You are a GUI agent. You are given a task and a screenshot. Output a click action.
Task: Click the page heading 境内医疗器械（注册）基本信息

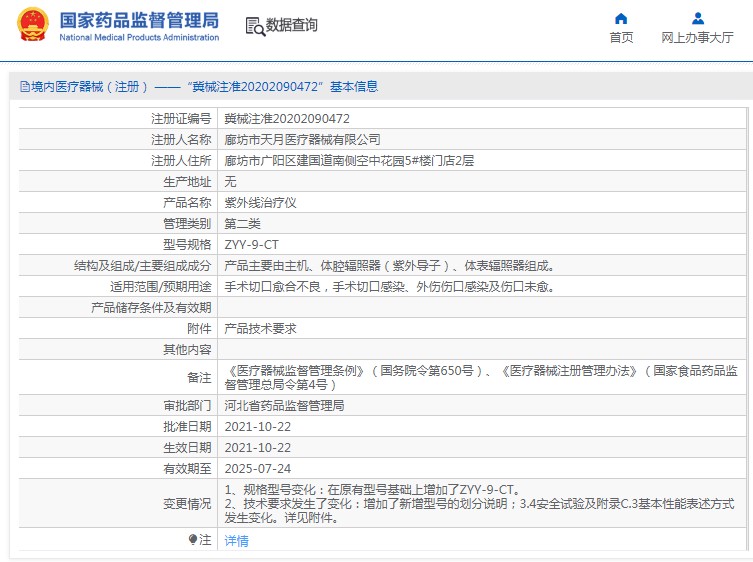pos(199,86)
